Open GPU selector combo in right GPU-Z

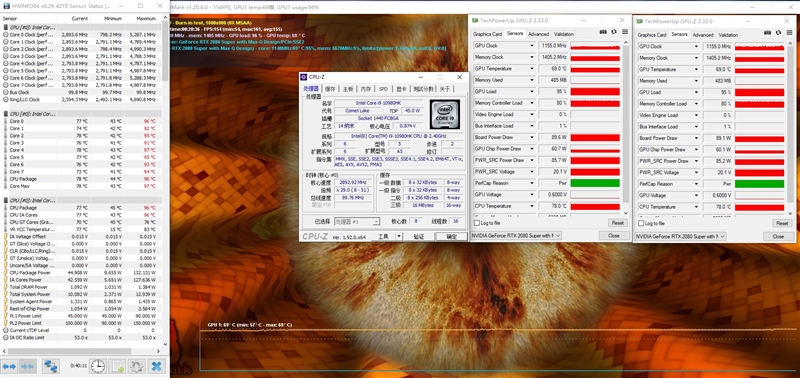point(680,236)
